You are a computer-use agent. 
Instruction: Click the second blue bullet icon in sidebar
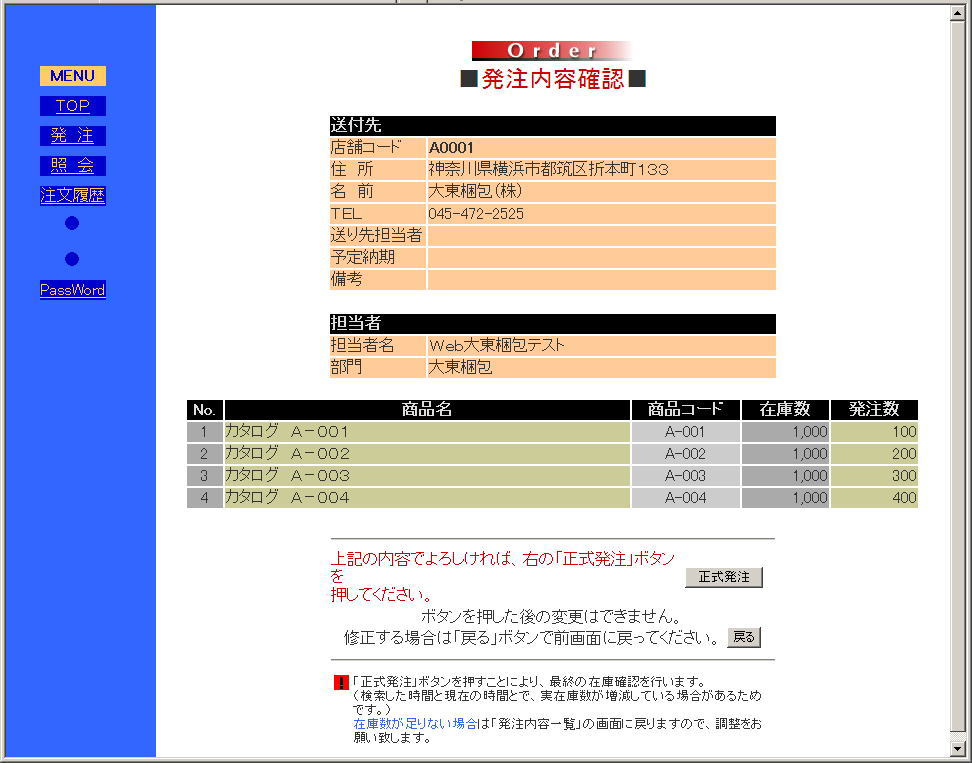pyautogui.click(x=71, y=258)
